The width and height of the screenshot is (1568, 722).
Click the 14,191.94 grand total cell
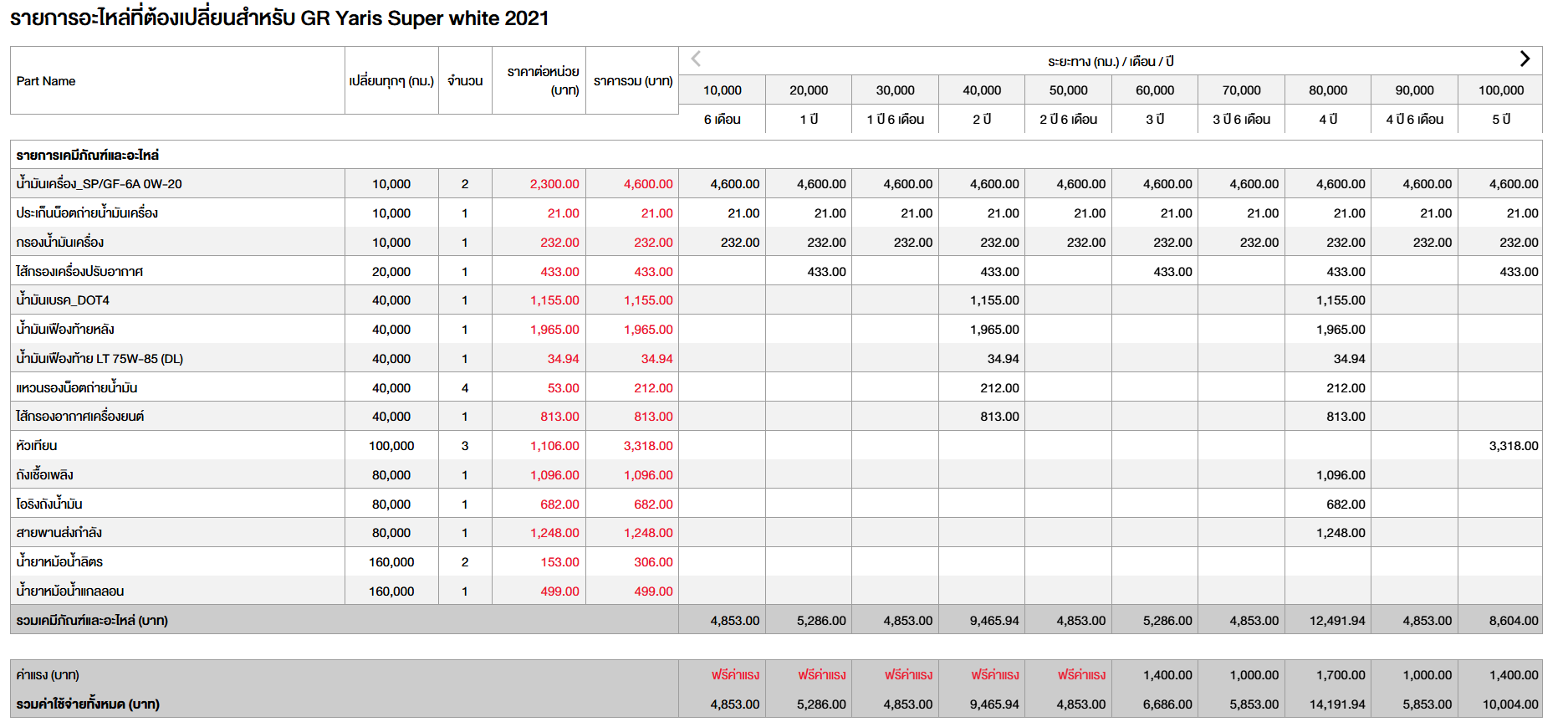pyautogui.click(x=1336, y=704)
